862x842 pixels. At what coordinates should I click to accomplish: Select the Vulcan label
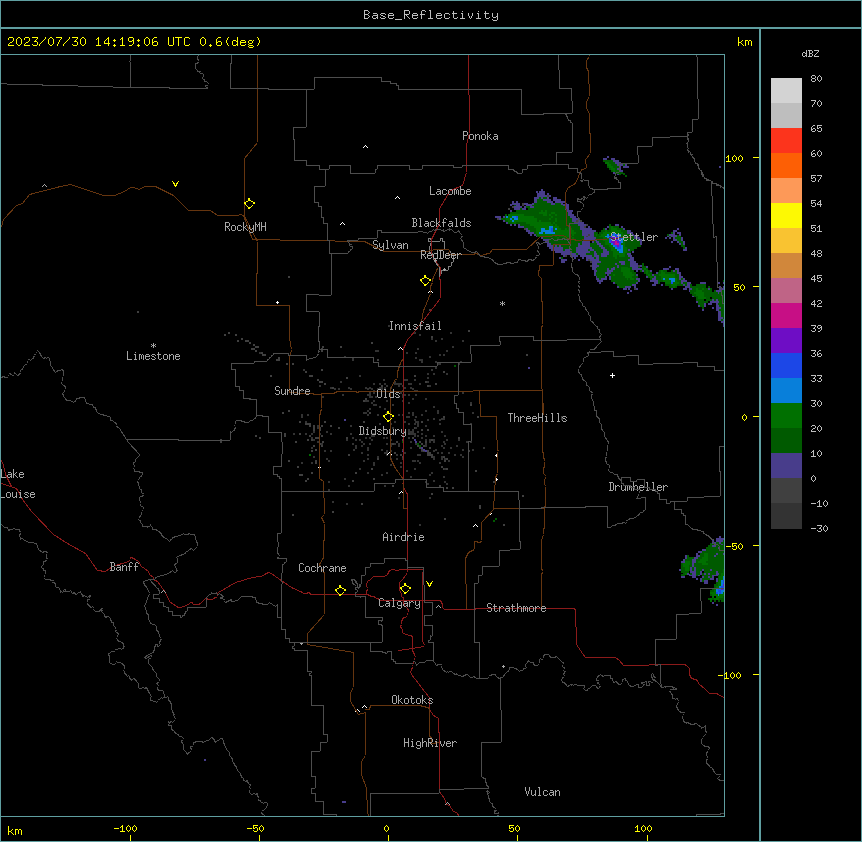pos(542,792)
